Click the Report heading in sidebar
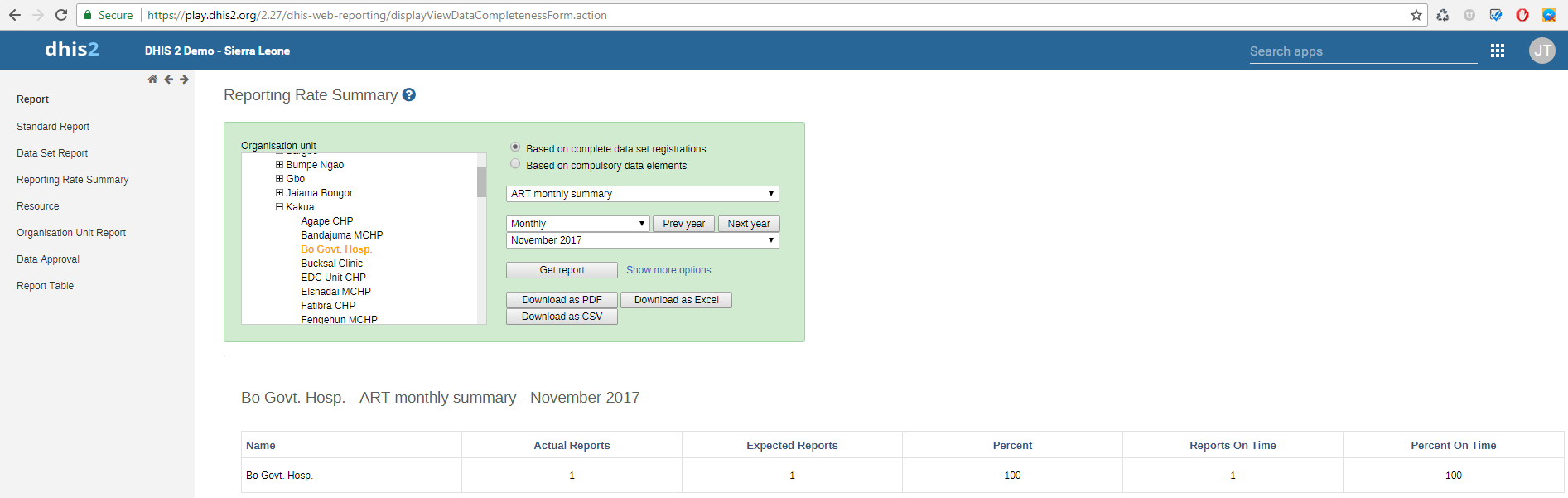 [32, 99]
